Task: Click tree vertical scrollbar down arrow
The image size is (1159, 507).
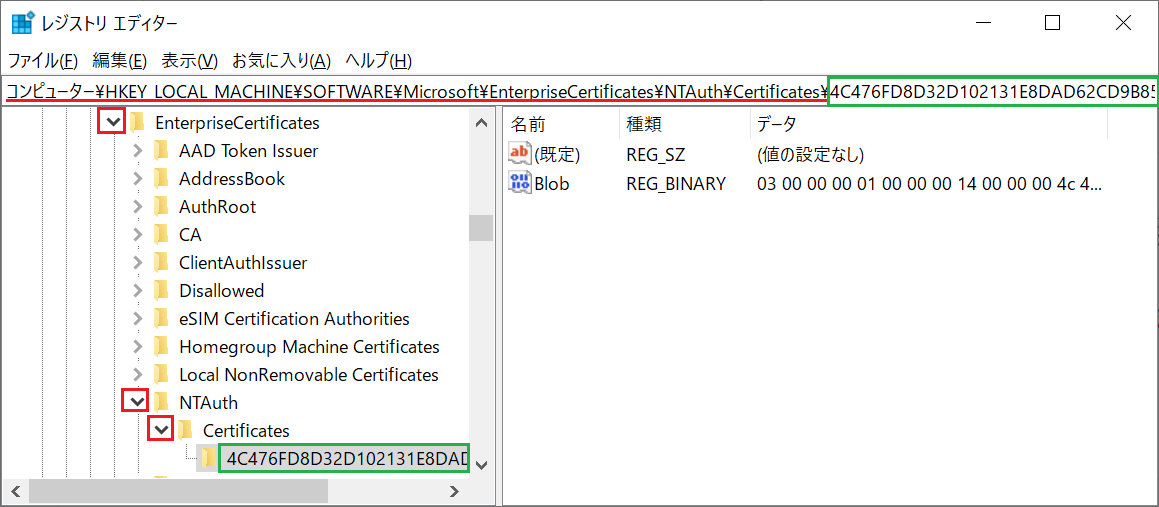Action: pyautogui.click(x=481, y=465)
